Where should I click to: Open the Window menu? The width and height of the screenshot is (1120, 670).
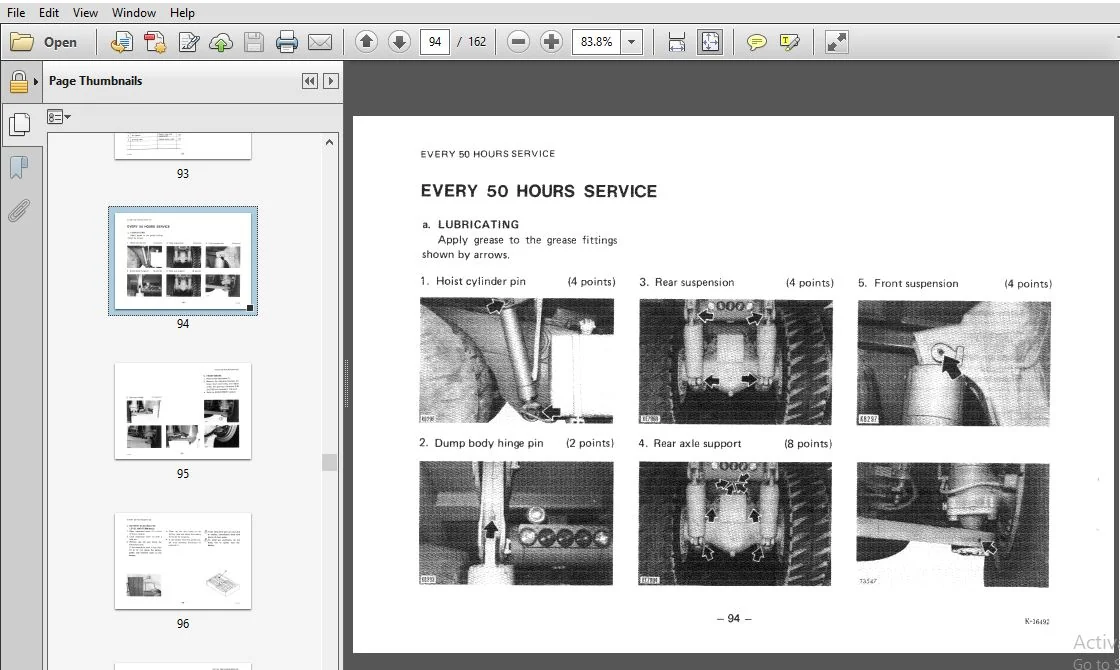134,12
